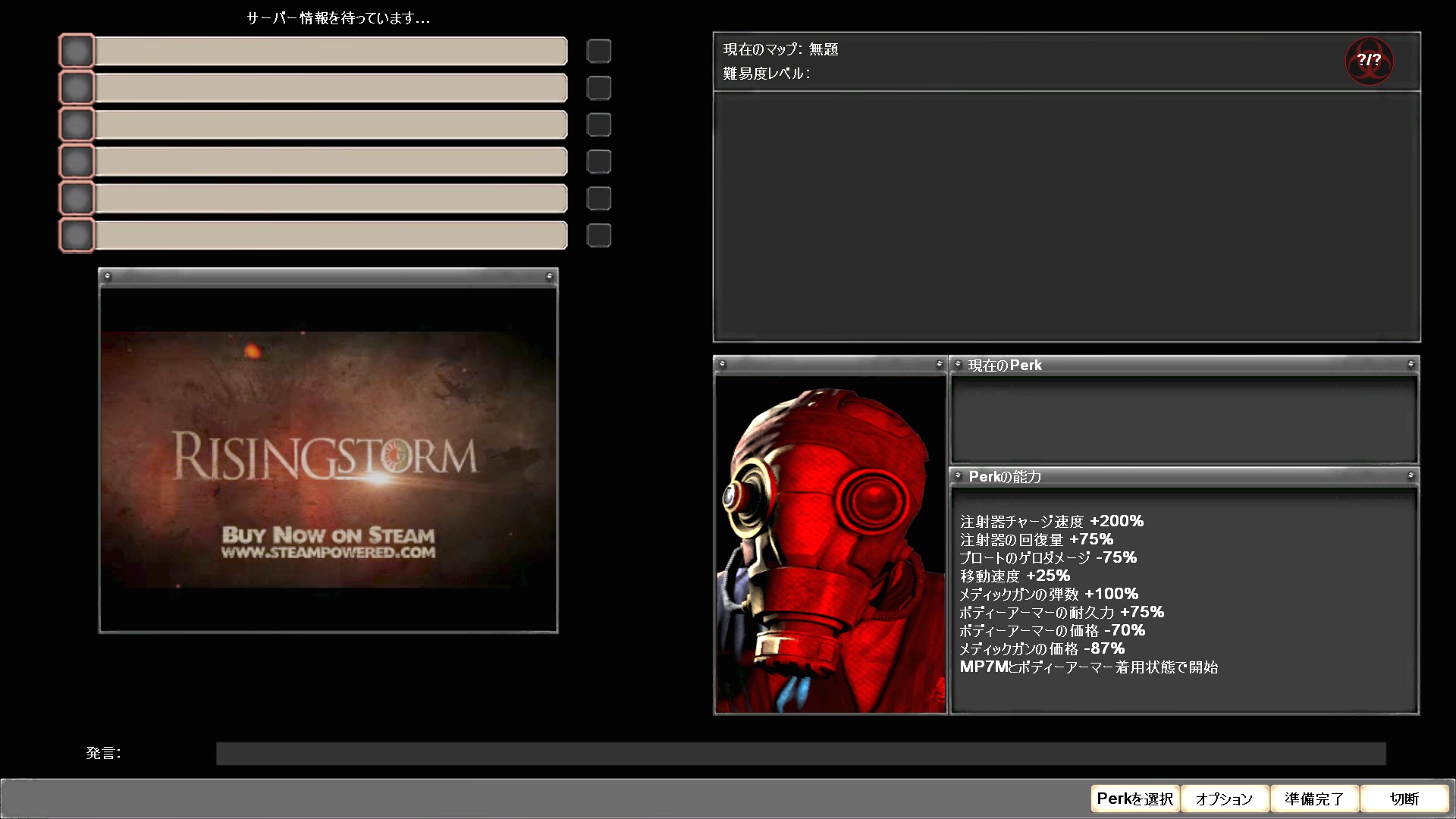Click the red gas mask character portrait
The height and width of the screenshot is (819, 1456).
[x=830, y=544]
